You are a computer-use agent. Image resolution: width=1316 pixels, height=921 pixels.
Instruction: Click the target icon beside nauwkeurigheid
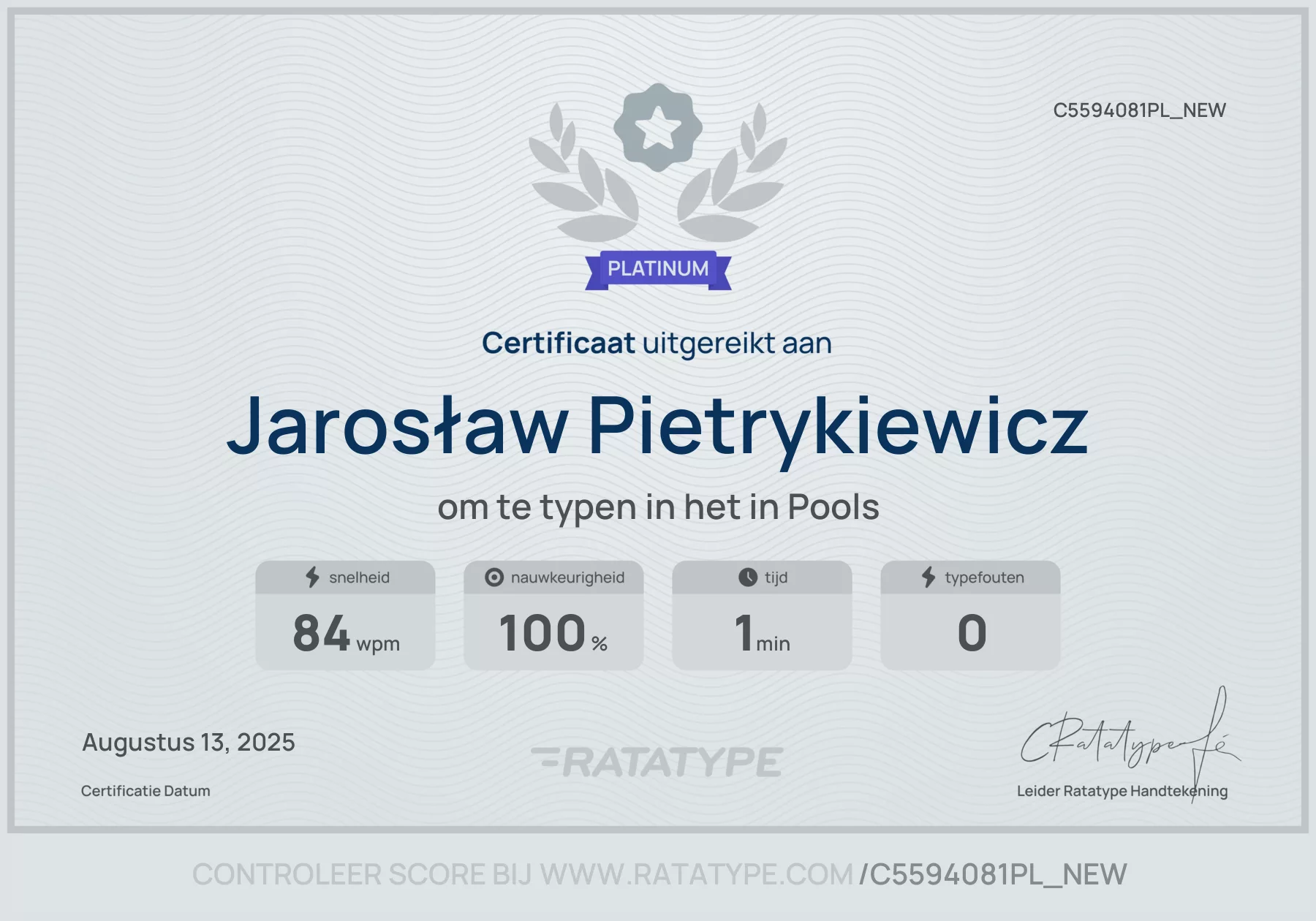click(x=494, y=577)
